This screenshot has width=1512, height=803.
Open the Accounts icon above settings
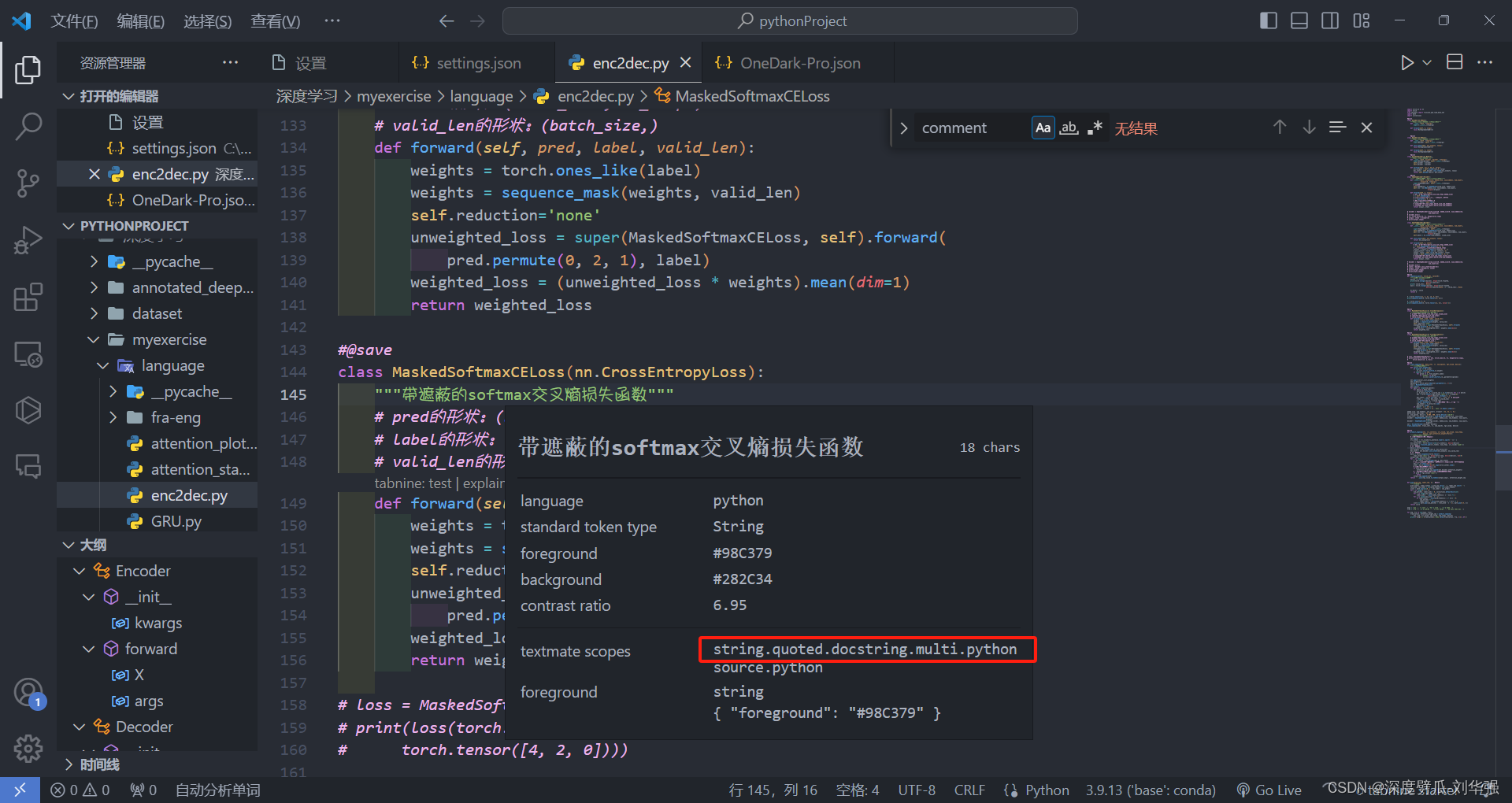pos(28,693)
